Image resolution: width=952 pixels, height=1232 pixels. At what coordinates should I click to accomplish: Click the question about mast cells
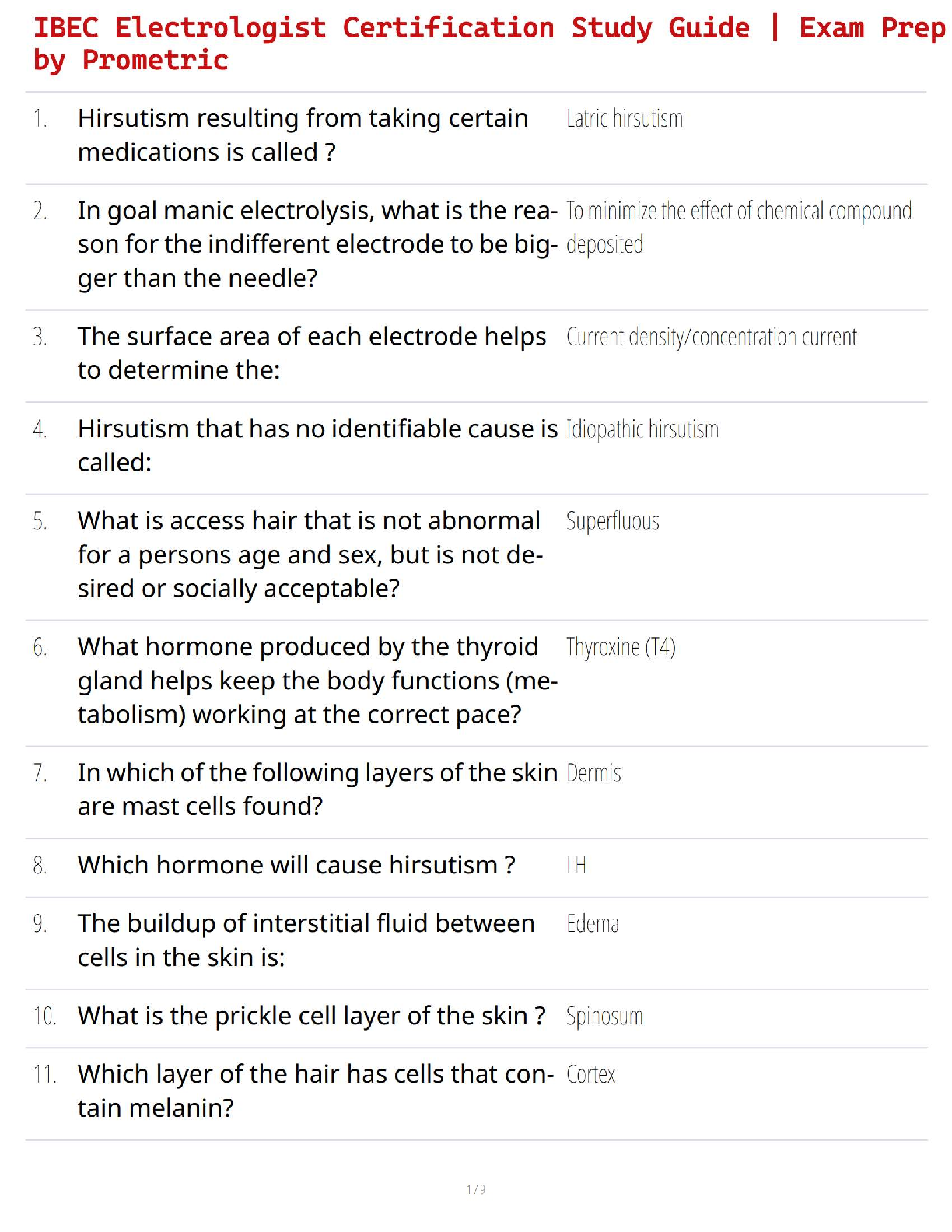pyautogui.click(x=317, y=789)
